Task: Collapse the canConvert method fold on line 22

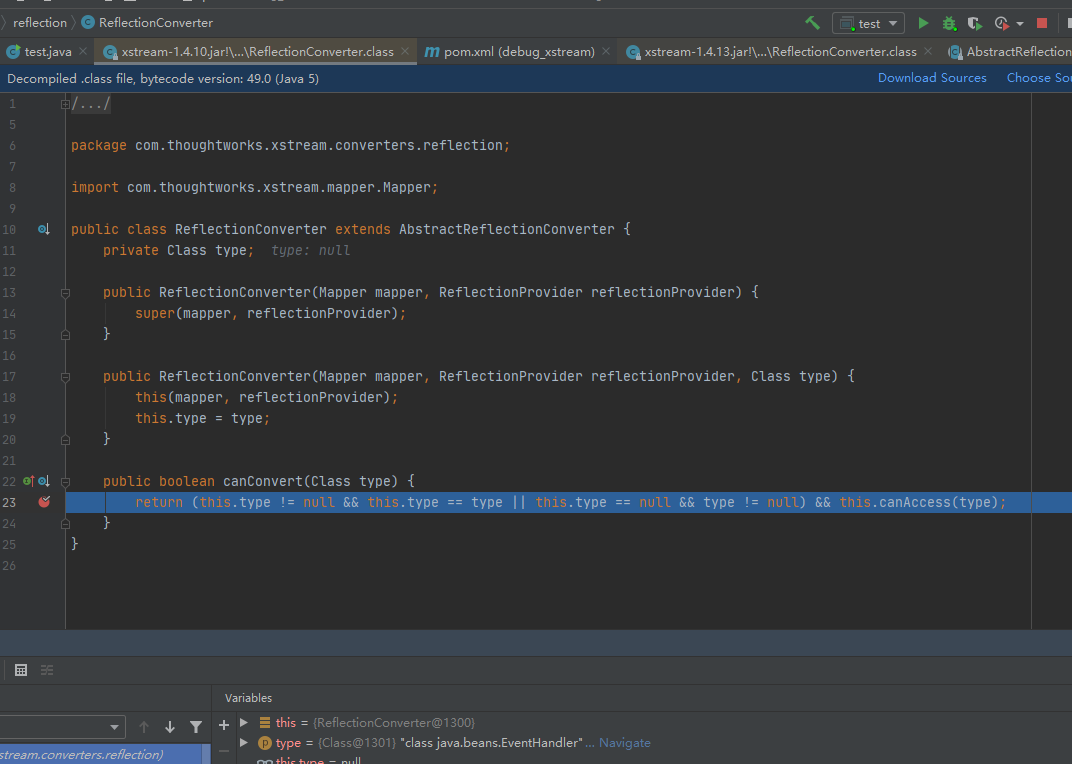Action: pos(66,482)
